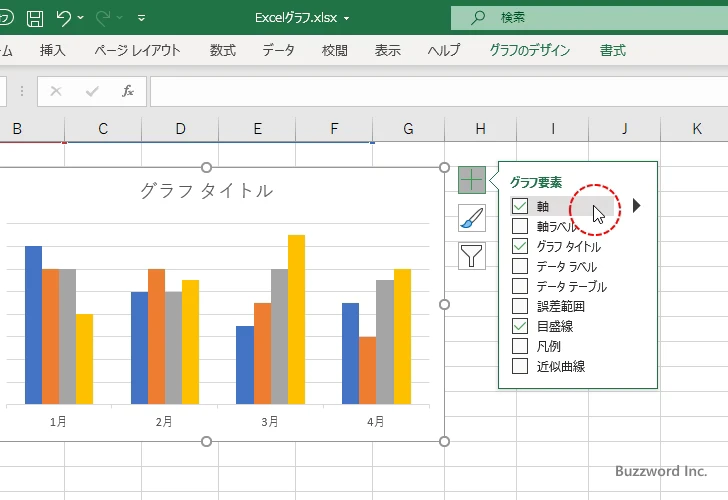
Task: Click the search magnifier icon
Action: pos(477,18)
